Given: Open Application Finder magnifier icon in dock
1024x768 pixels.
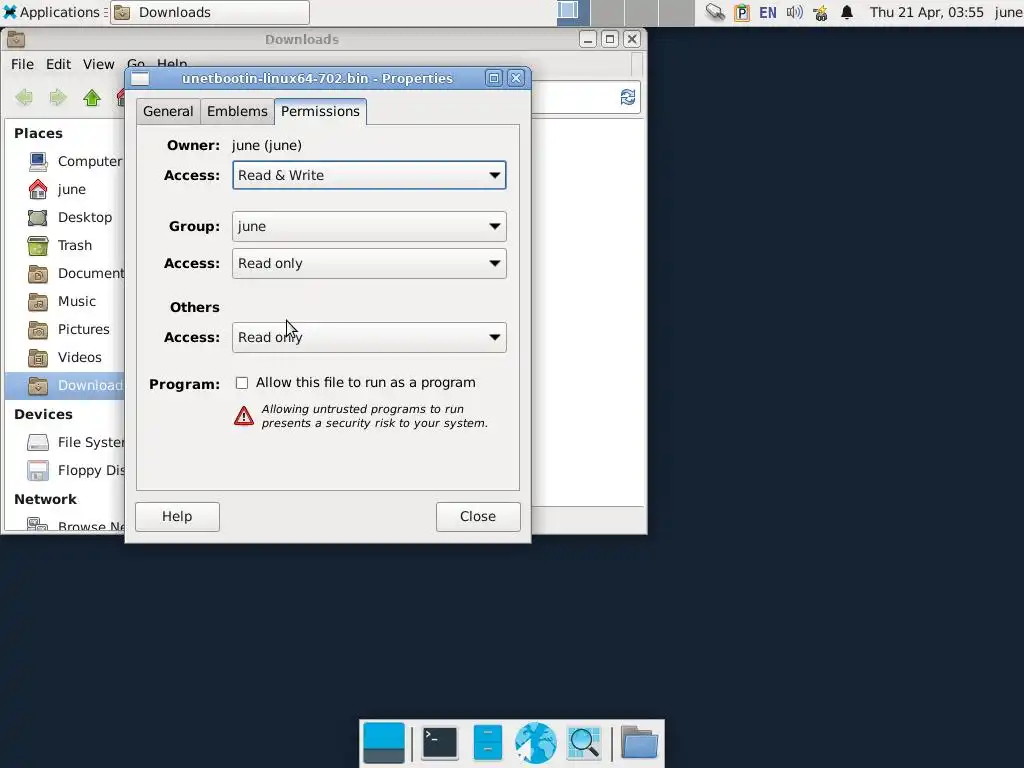Looking at the screenshot, I should [x=584, y=743].
